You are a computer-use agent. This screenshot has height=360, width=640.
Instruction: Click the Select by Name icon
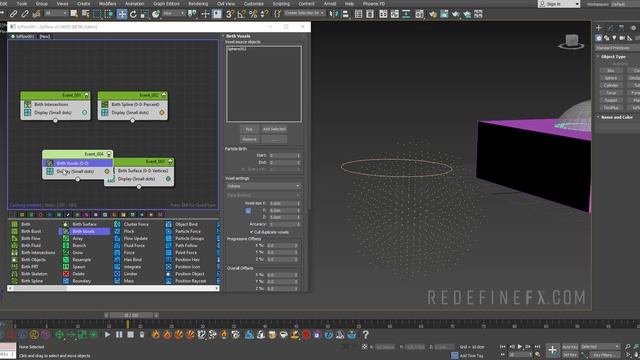click(x=85, y=14)
